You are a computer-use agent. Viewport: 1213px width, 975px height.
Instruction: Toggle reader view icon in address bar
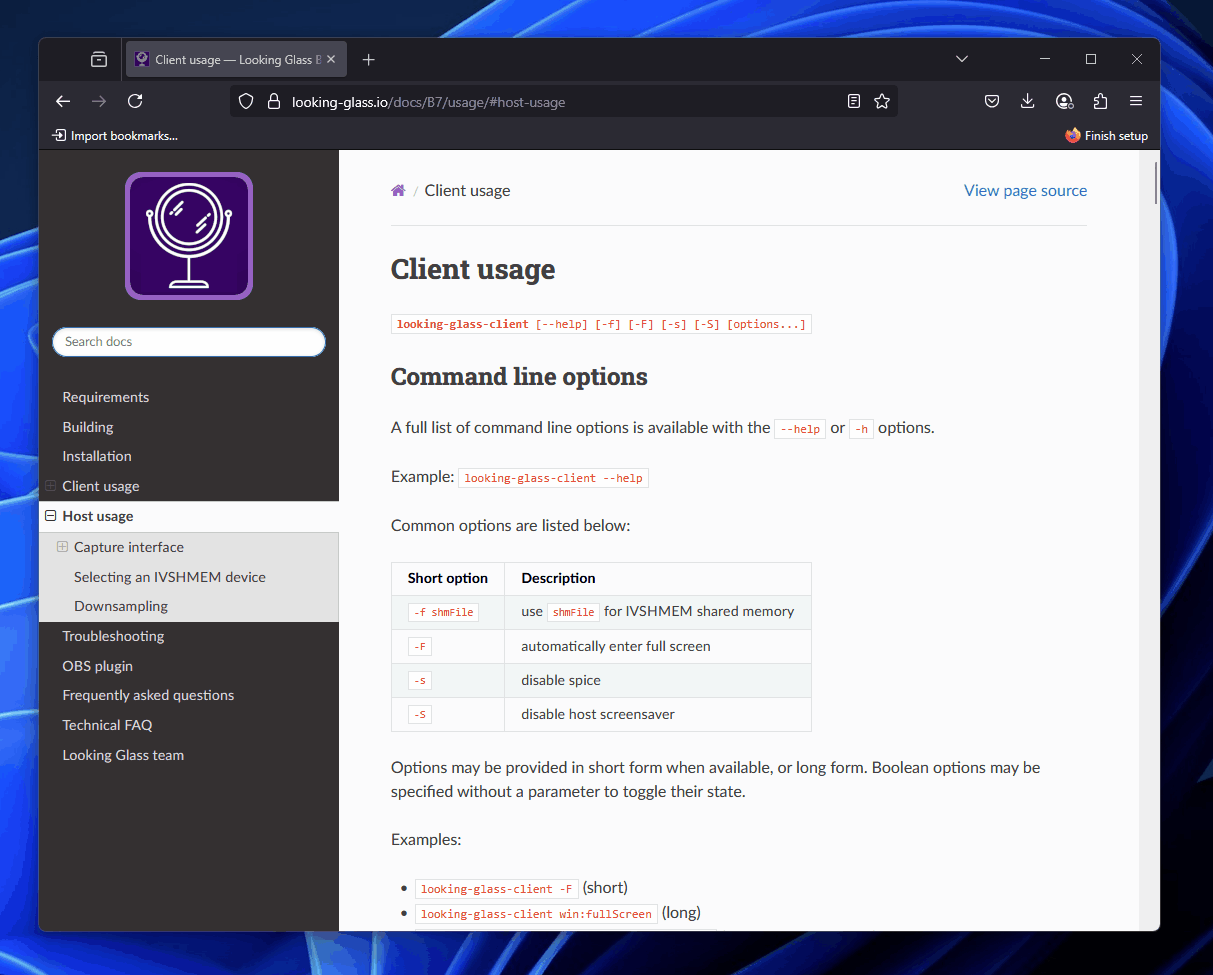tap(853, 101)
